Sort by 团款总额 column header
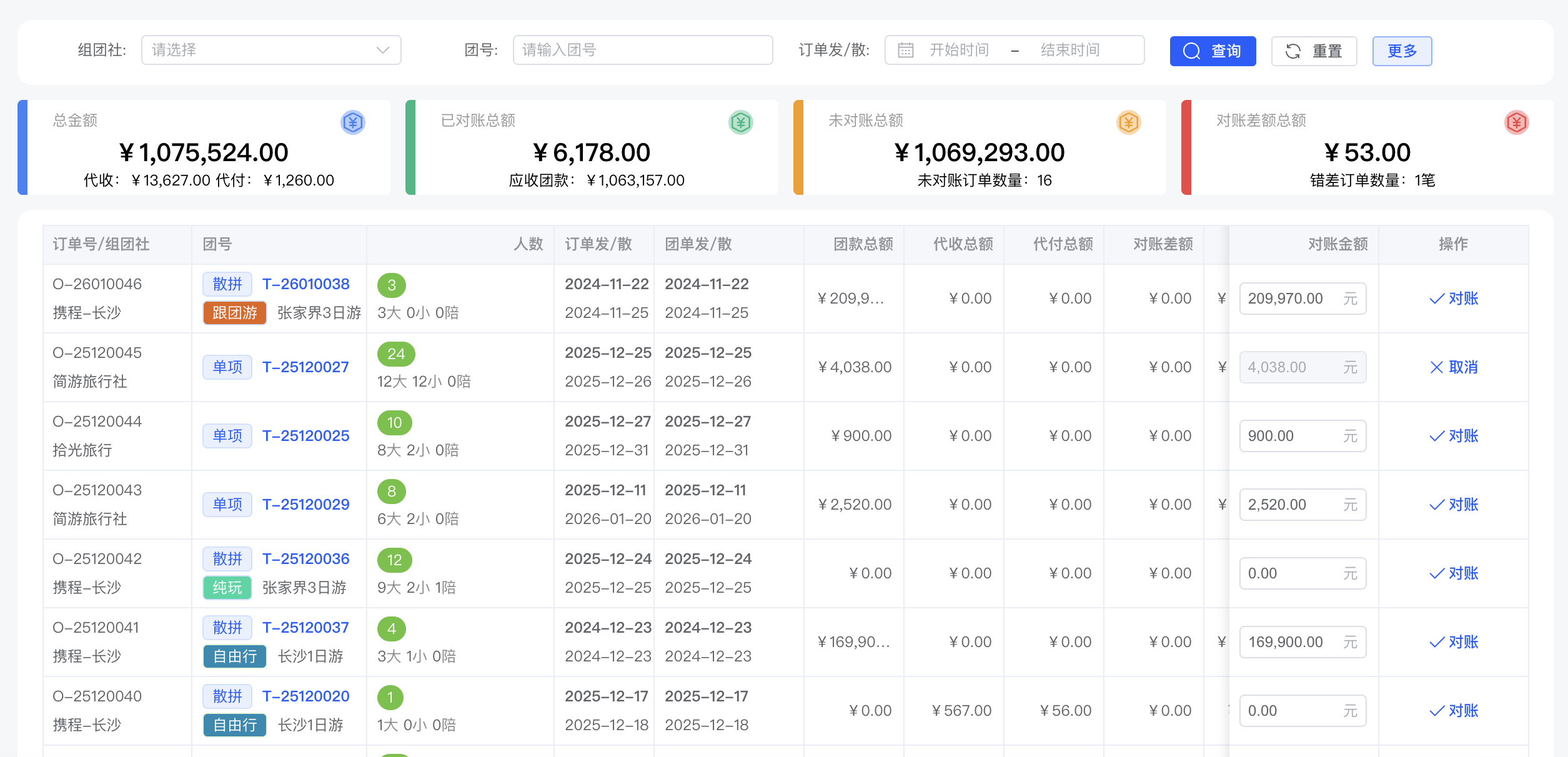Viewport: 1568px width, 757px height. (x=863, y=244)
